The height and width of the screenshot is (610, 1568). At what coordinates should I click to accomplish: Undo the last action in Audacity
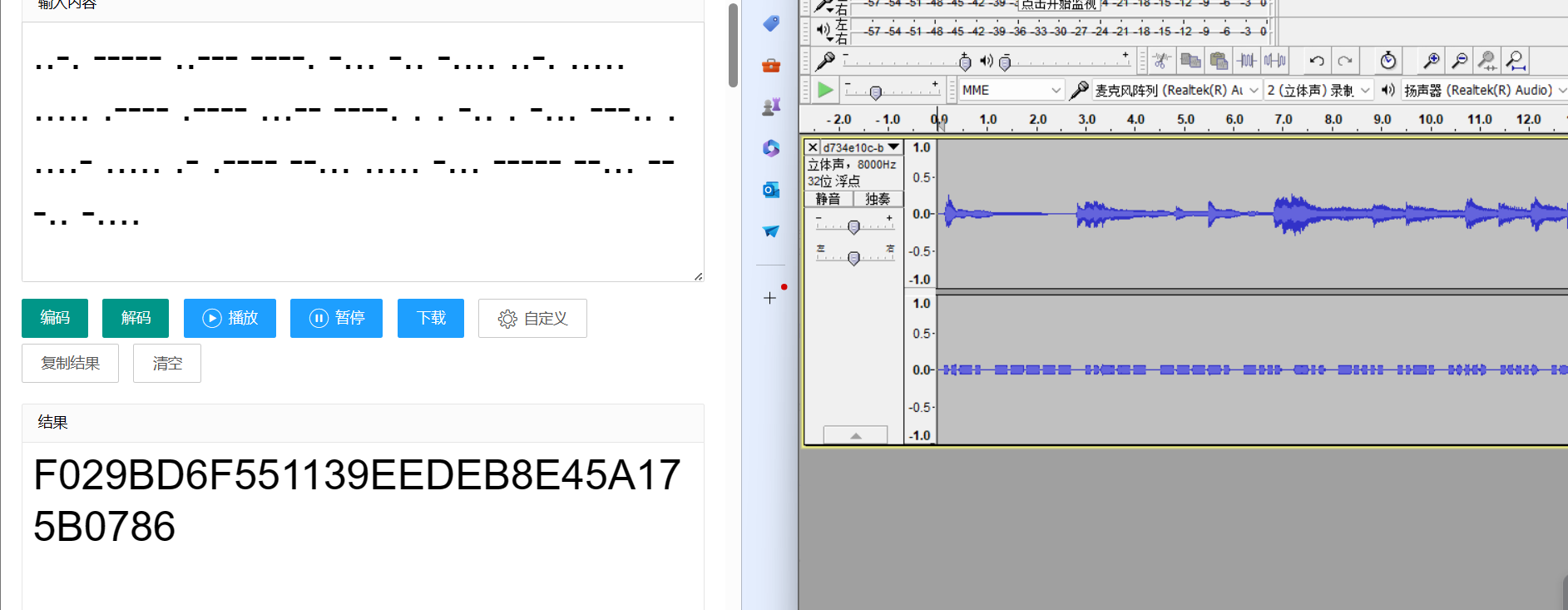(x=1316, y=61)
